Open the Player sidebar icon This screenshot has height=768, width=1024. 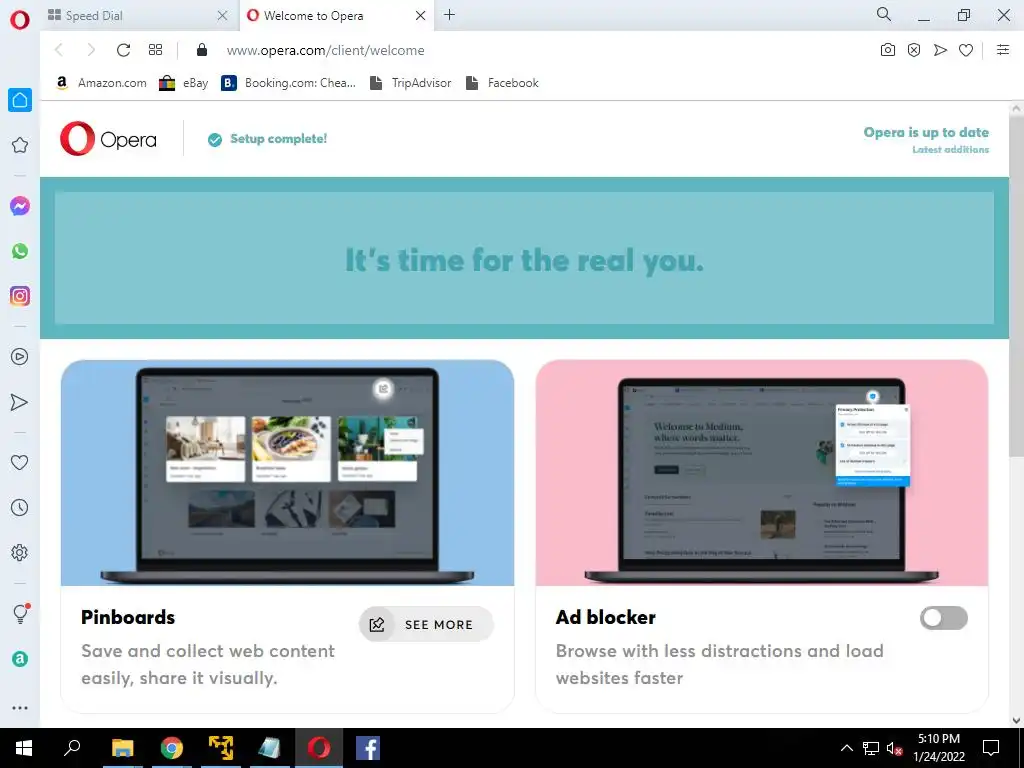tap(20, 357)
